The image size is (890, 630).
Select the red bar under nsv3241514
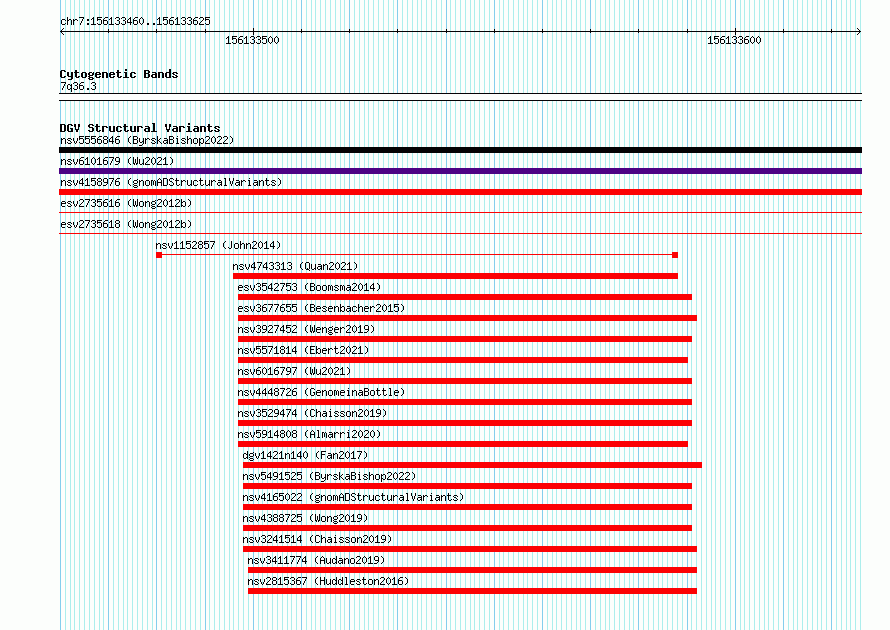coord(470,549)
